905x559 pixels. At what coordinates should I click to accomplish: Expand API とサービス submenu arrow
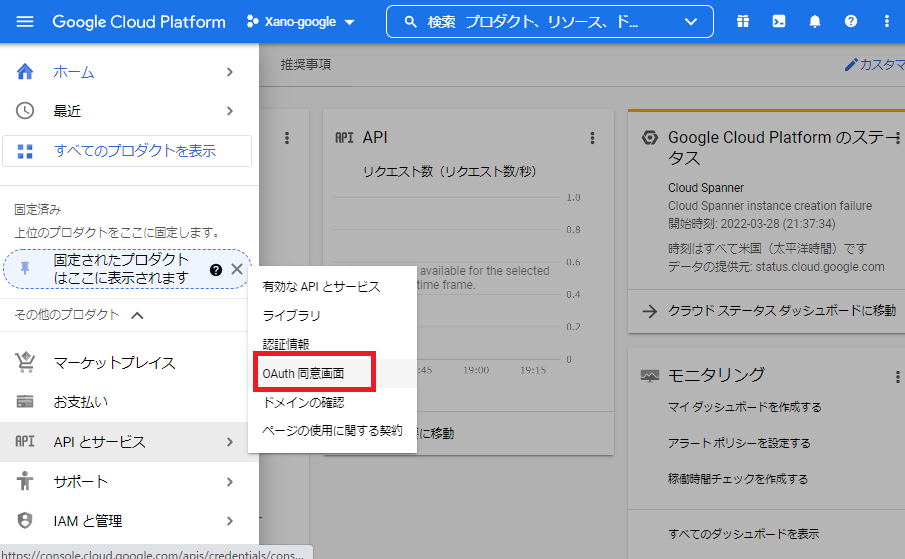230,442
